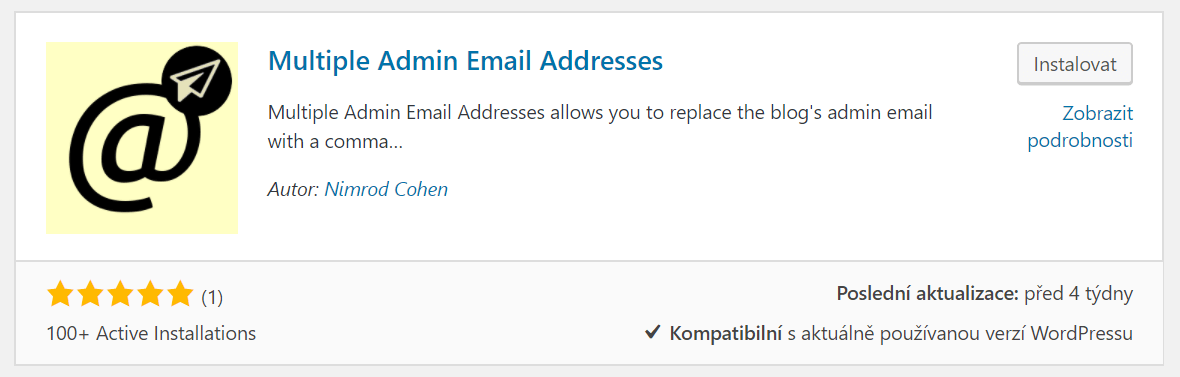Screen dimensions: 1180x377
Task: Open the Multiple Admin Email Addresses title link
Action: (465, 59)
